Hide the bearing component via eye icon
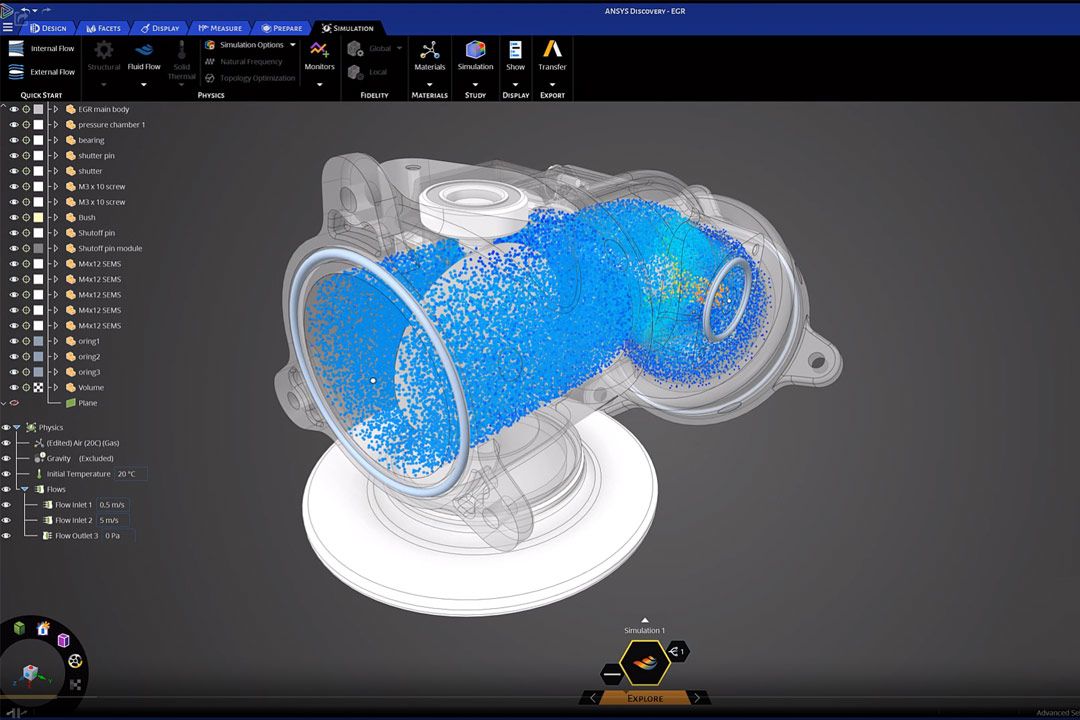 13,140
